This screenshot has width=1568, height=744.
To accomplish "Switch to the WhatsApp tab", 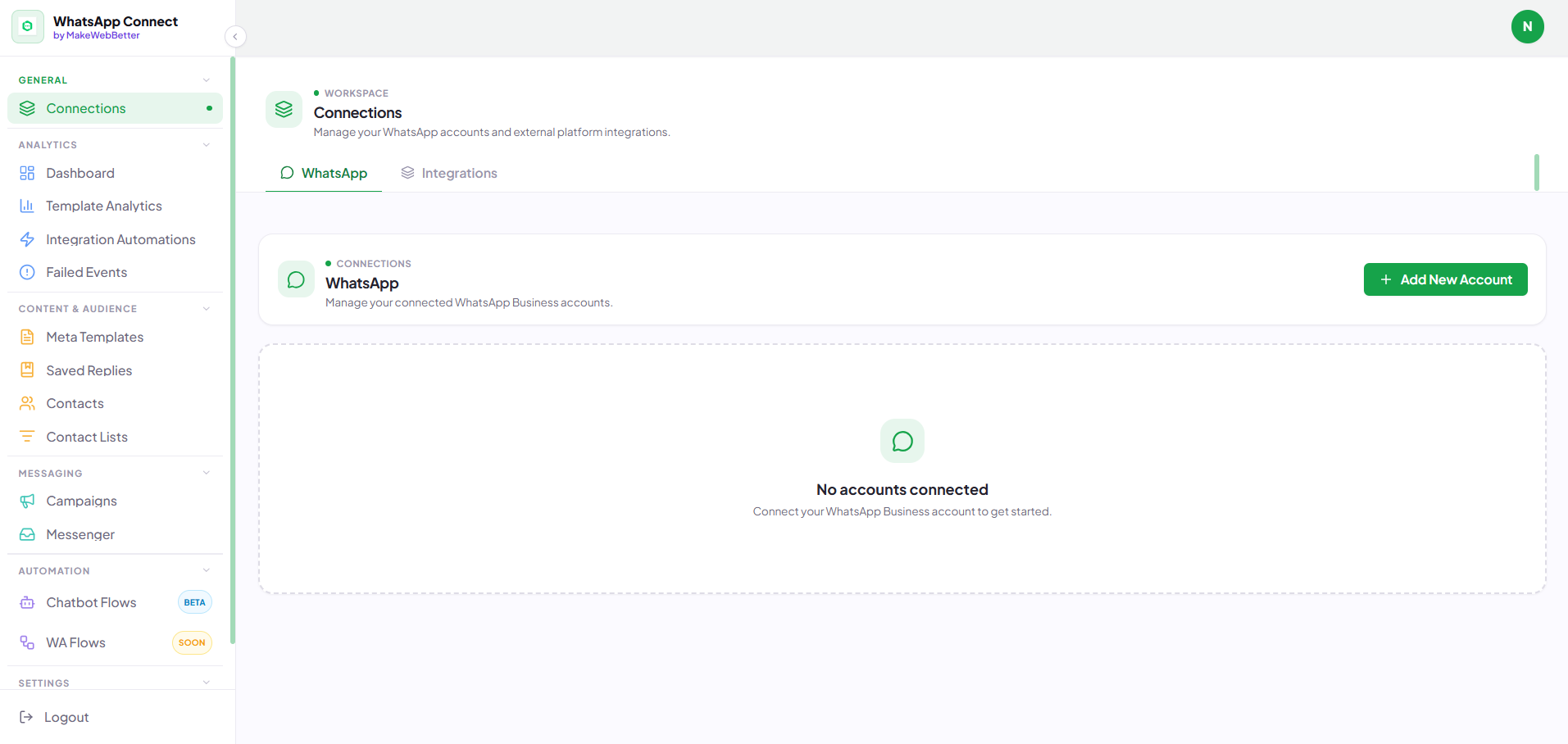I will pos(324,173).
